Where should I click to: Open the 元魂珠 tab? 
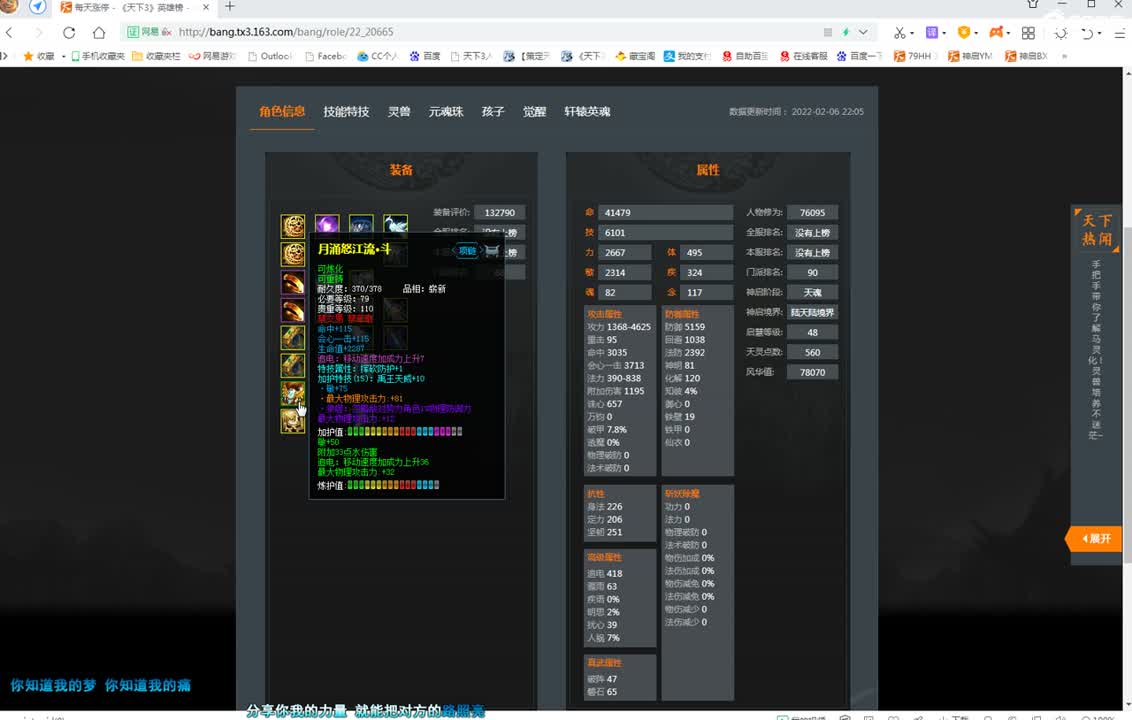[446, 112]
